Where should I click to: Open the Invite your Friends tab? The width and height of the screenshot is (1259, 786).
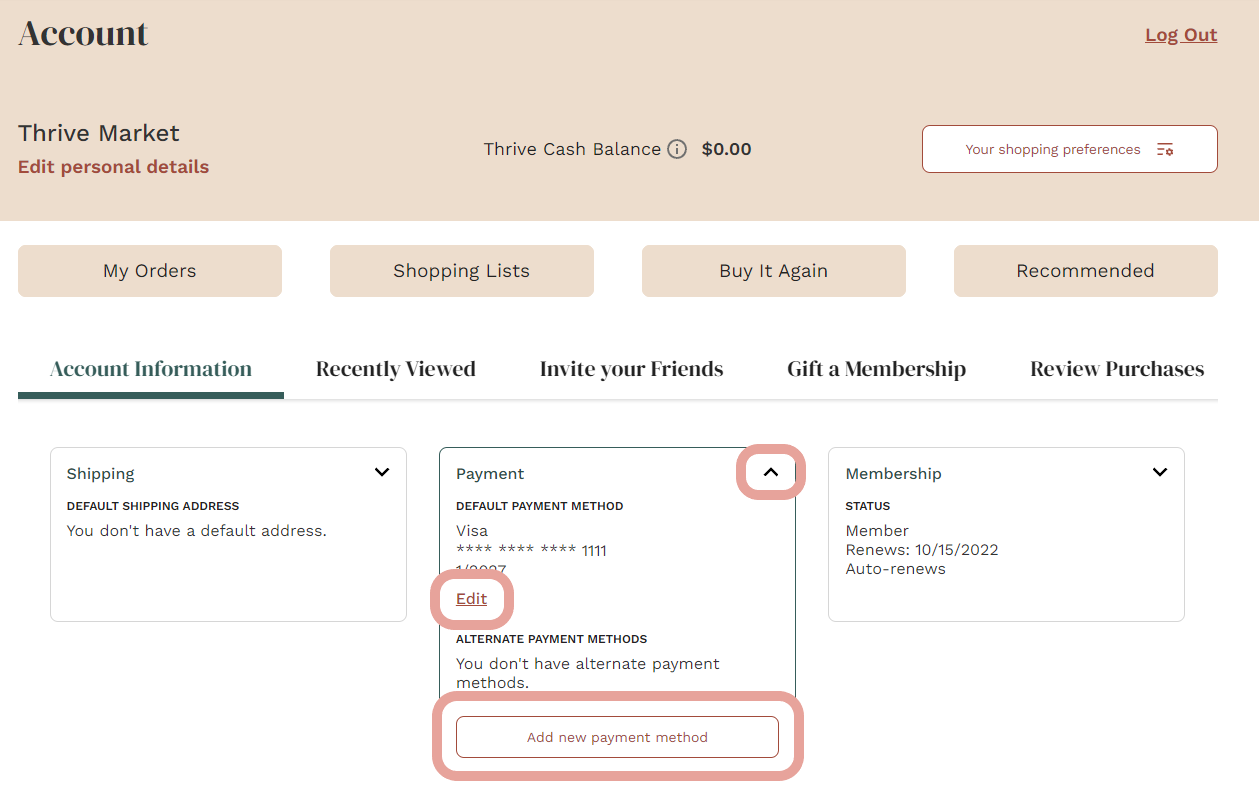631,368
